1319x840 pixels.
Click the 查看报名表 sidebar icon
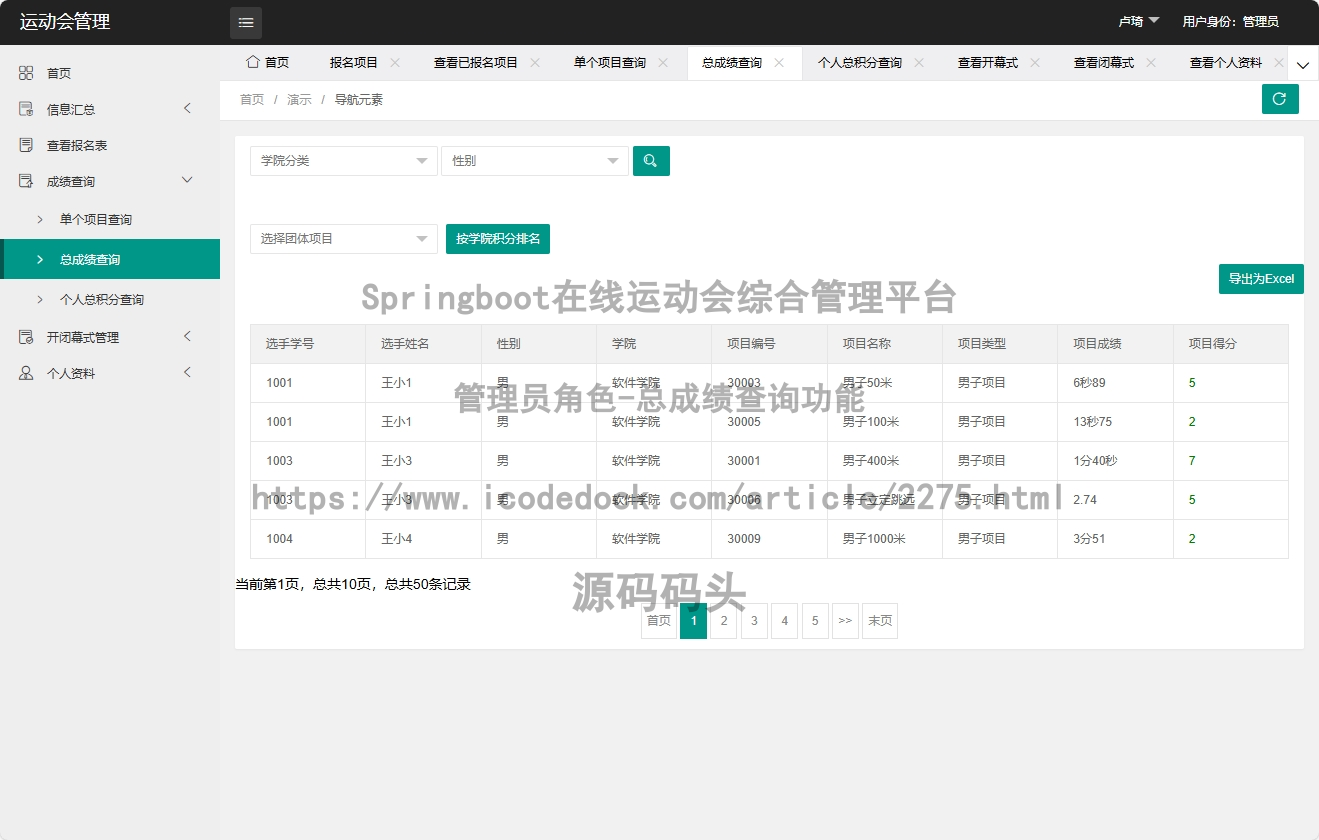(26, 145)
